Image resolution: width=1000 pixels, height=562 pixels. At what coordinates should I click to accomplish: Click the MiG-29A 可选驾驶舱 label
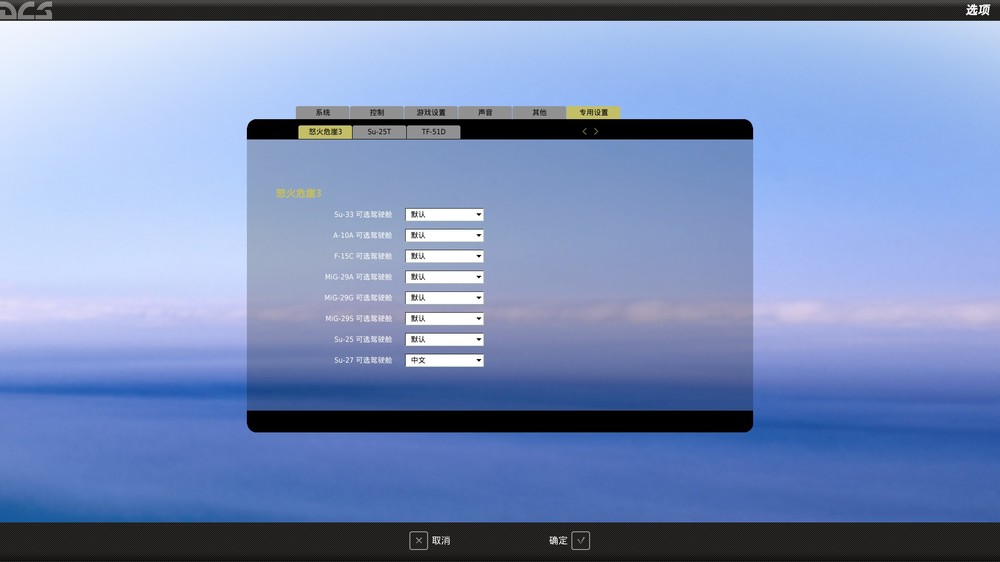(358, 277)
